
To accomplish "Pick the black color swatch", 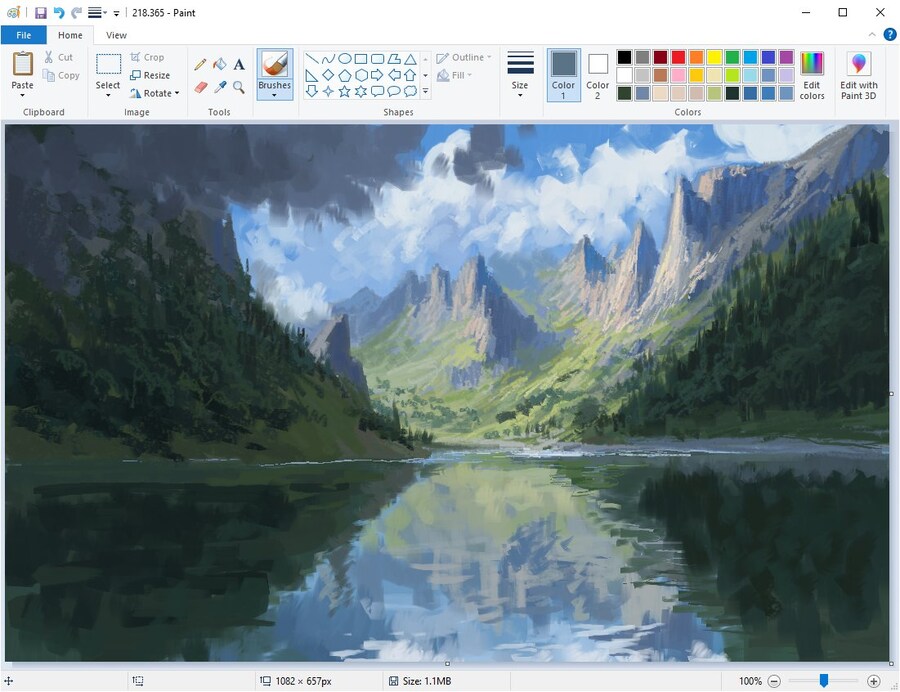I will pos(624,57).
